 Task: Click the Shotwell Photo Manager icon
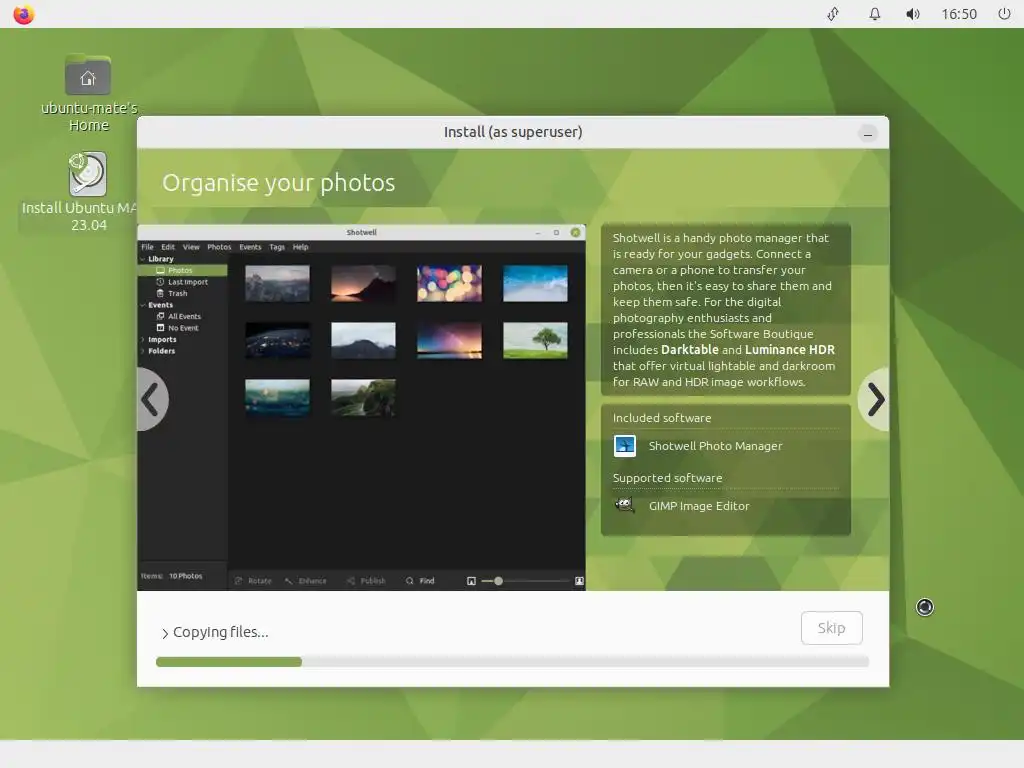624,446
